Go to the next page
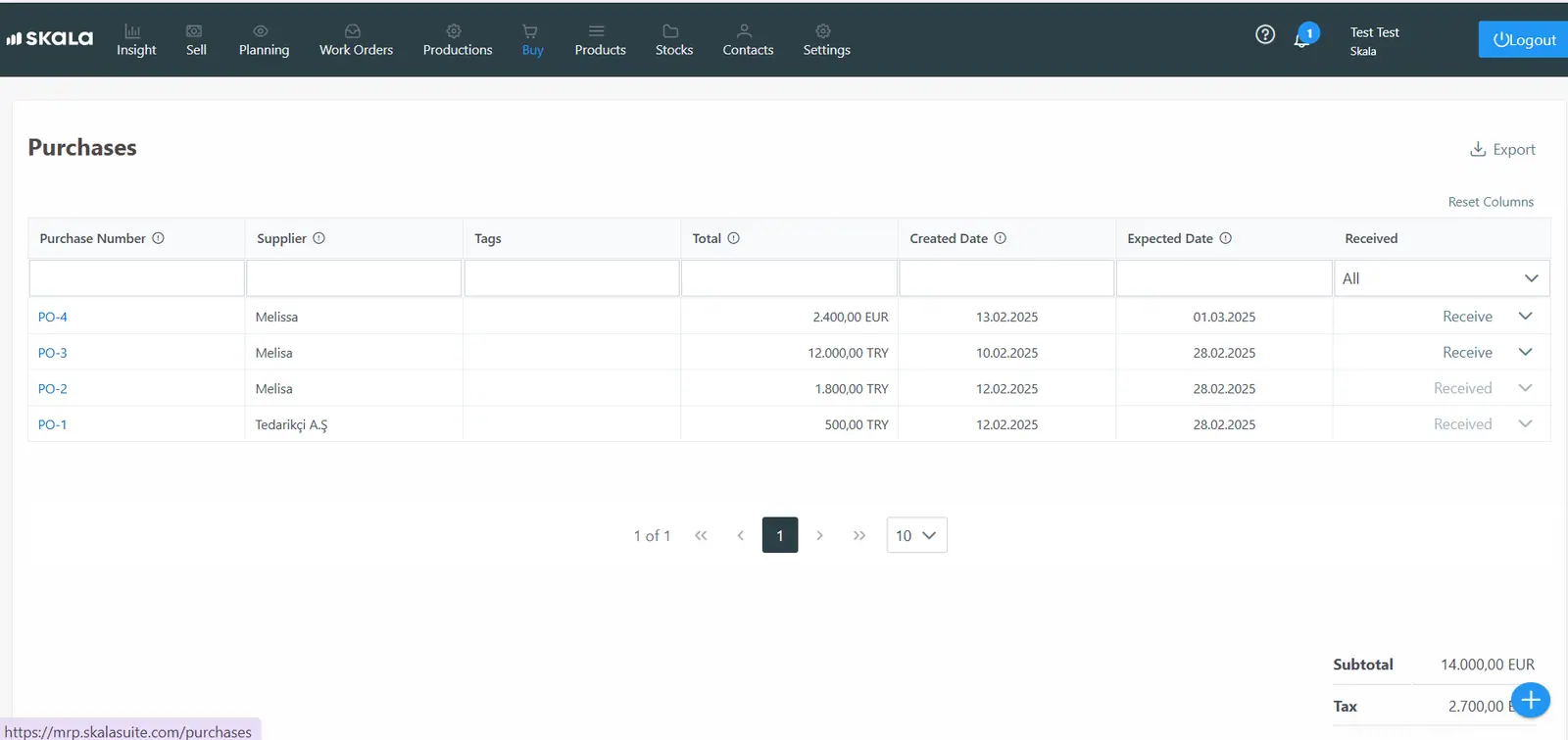Screen dimensions: 1568x740 pyautogui.click(x=820, y=535)
